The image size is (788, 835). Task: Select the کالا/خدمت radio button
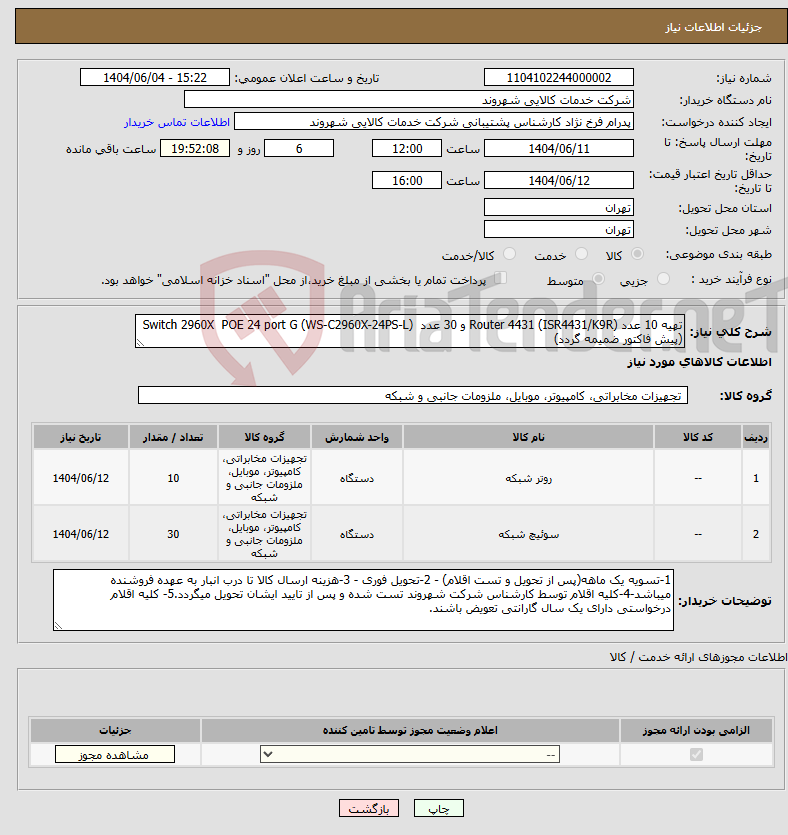click(x=510, y=254)
